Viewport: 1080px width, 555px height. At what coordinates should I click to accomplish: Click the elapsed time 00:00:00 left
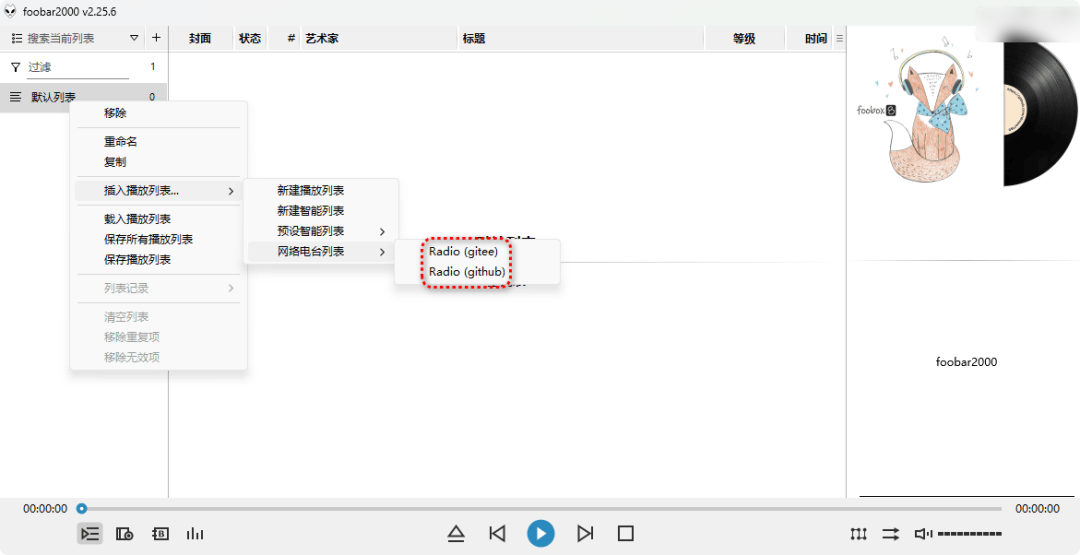[45, 509]
